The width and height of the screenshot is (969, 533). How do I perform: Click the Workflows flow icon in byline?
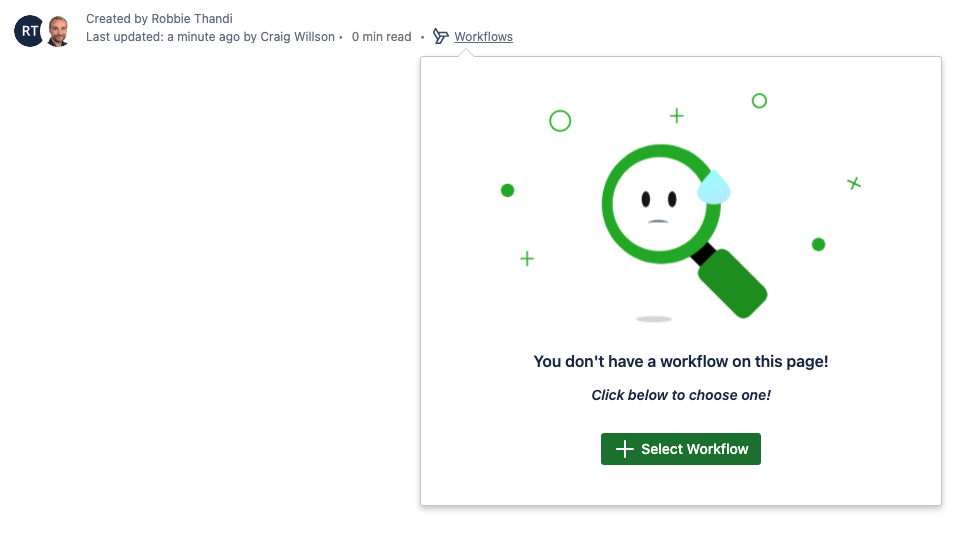pyautogui.click(x=441, y=37)
